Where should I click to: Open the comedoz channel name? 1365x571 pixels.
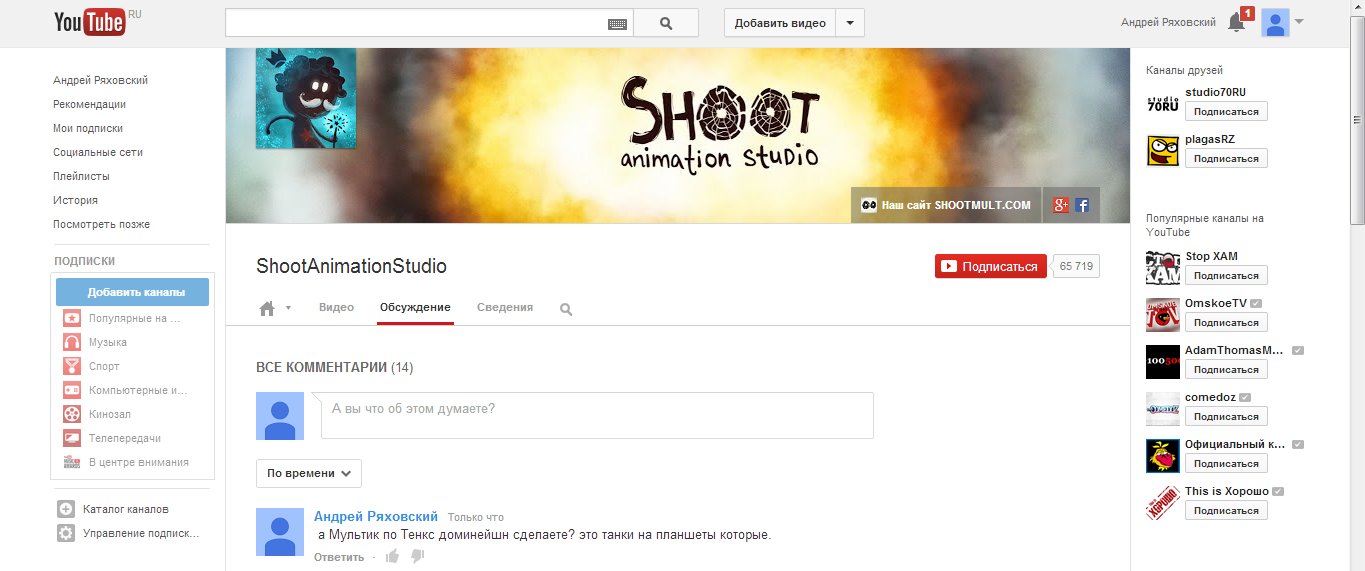click(1210, 397)
